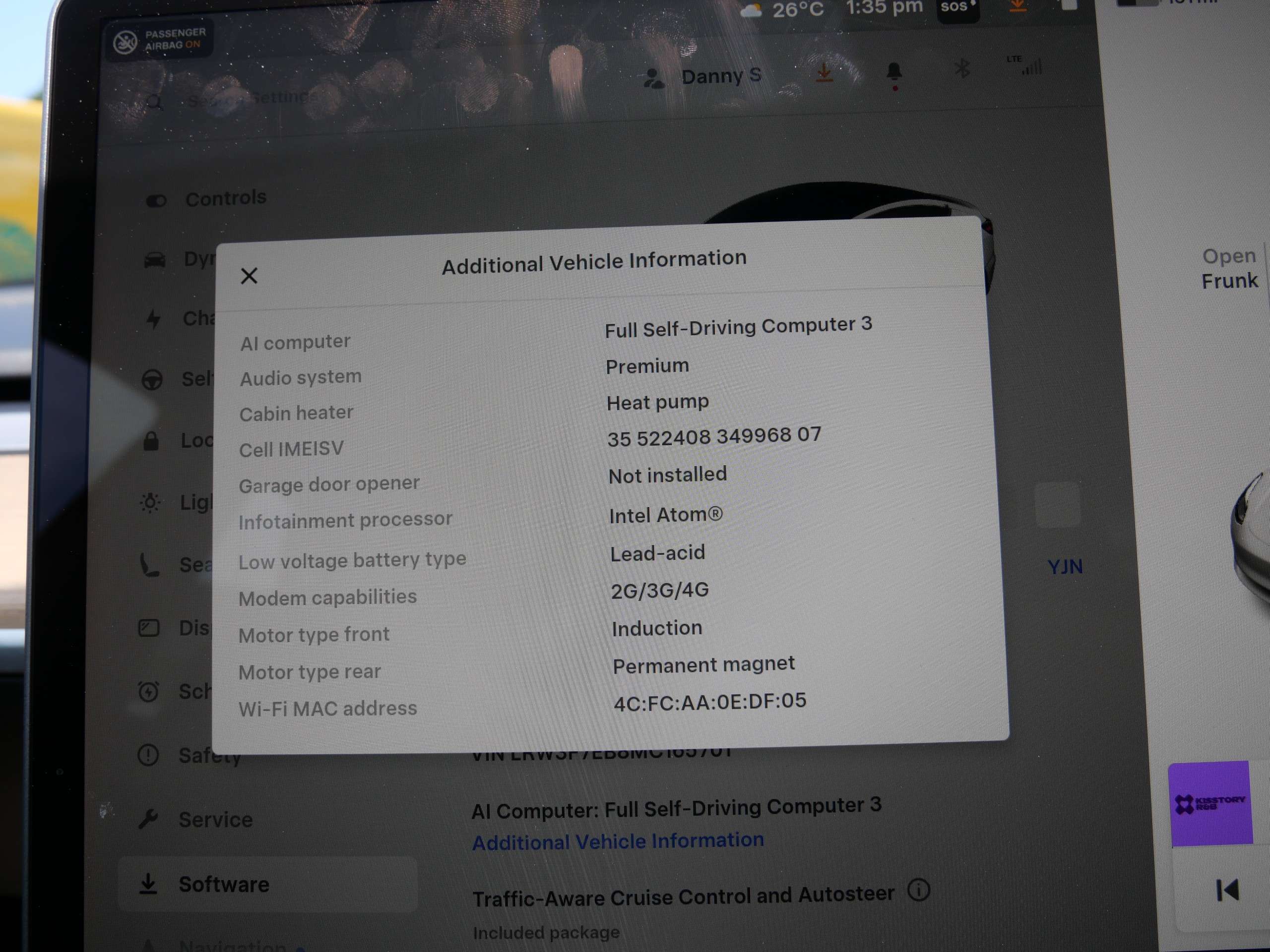Click the 'Heat pump' value
Screen dimensions: 1270x952
pos(657,402)
